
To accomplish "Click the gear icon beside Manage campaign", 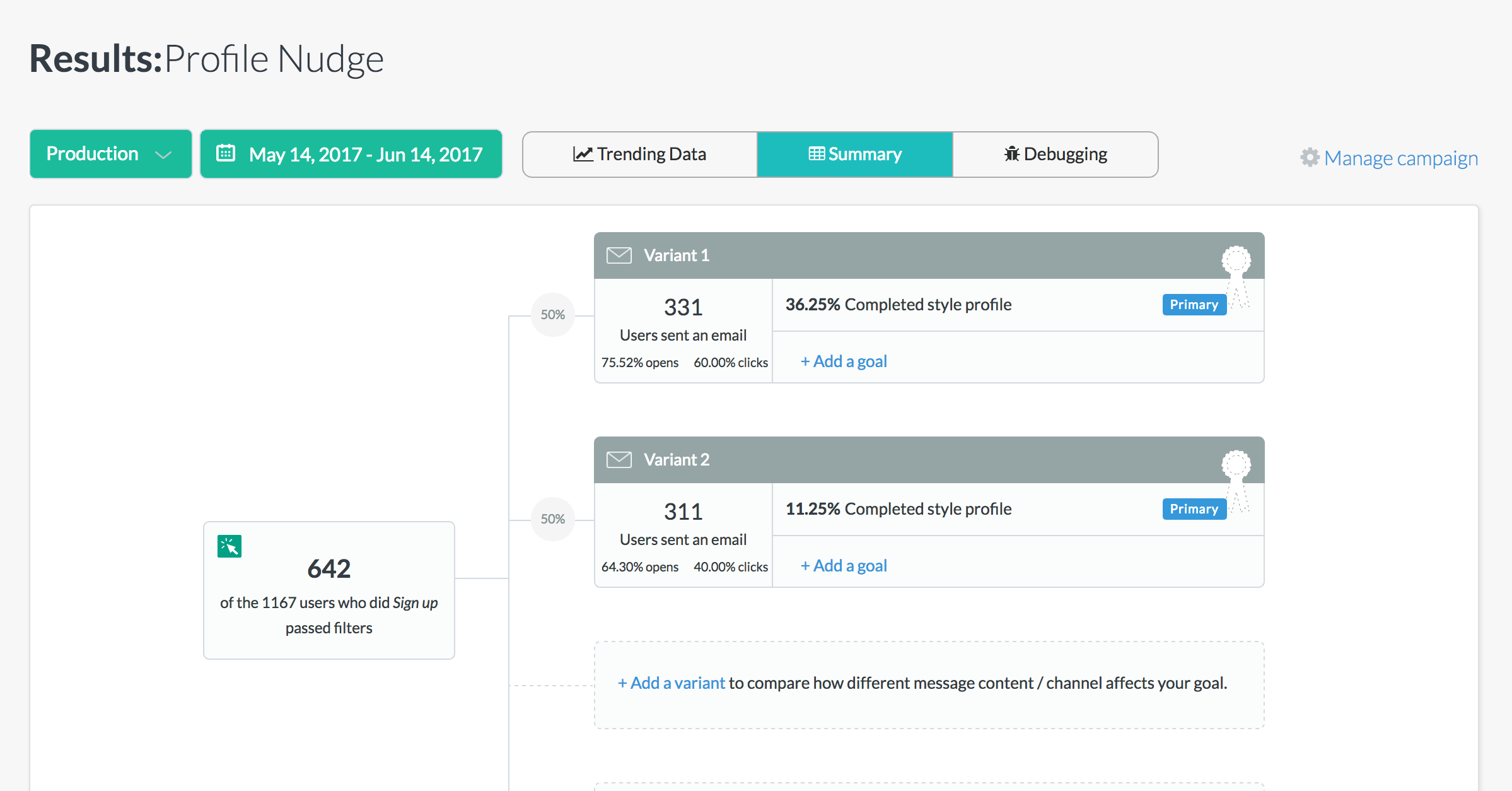I will coord(1310,158).
